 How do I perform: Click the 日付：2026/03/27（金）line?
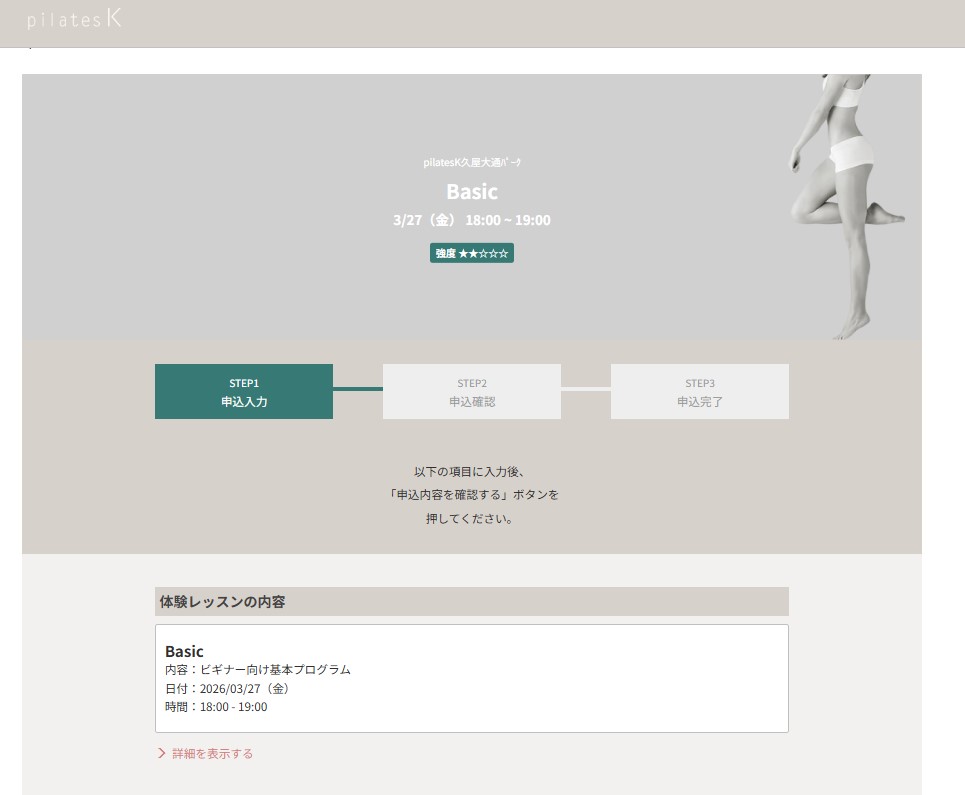(230, 689)
